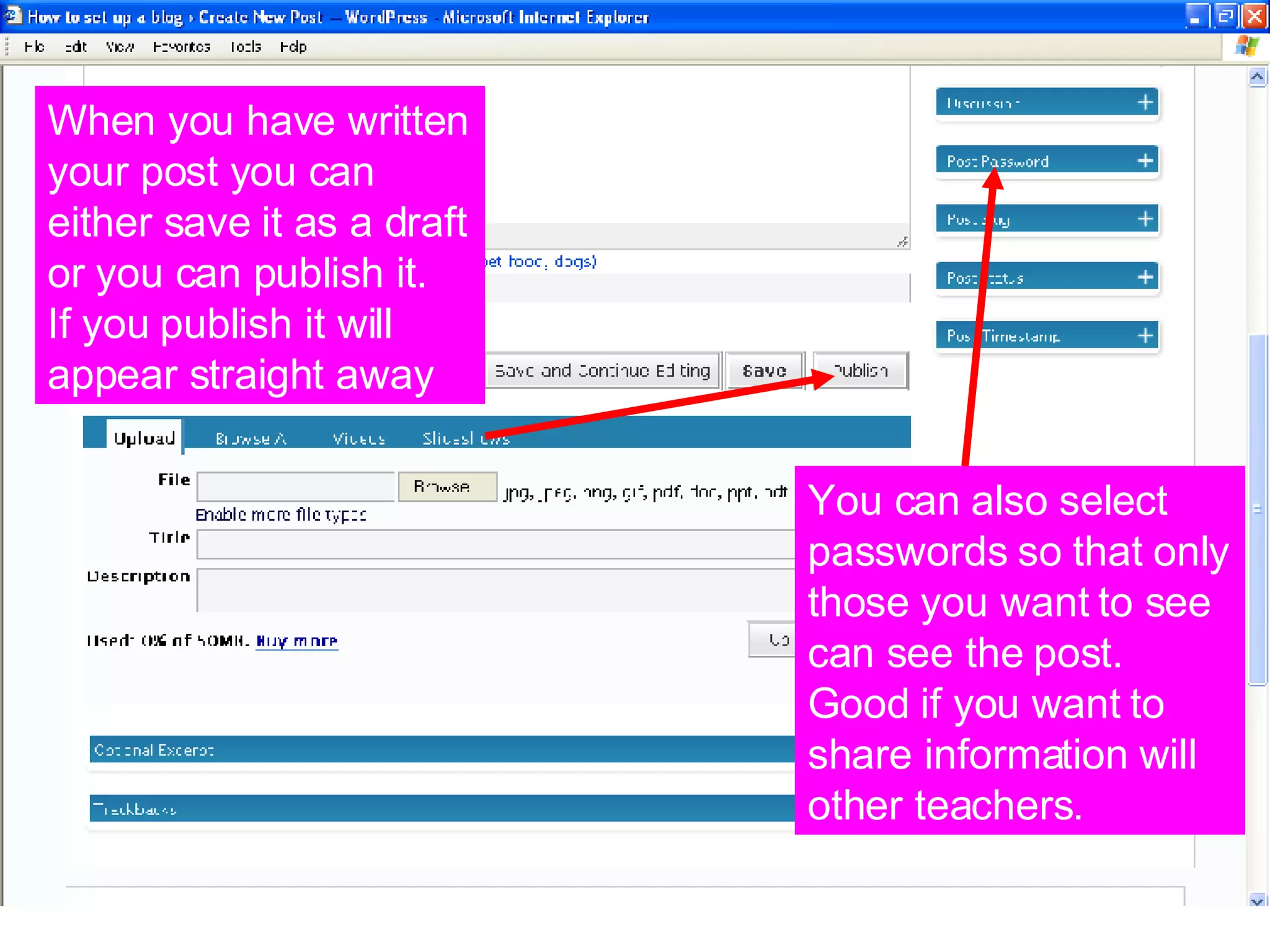This screenshot has width=1270, height=952.
Task: Open the Favorites menu
Action: pyautogui.click(x=181, y=47)
